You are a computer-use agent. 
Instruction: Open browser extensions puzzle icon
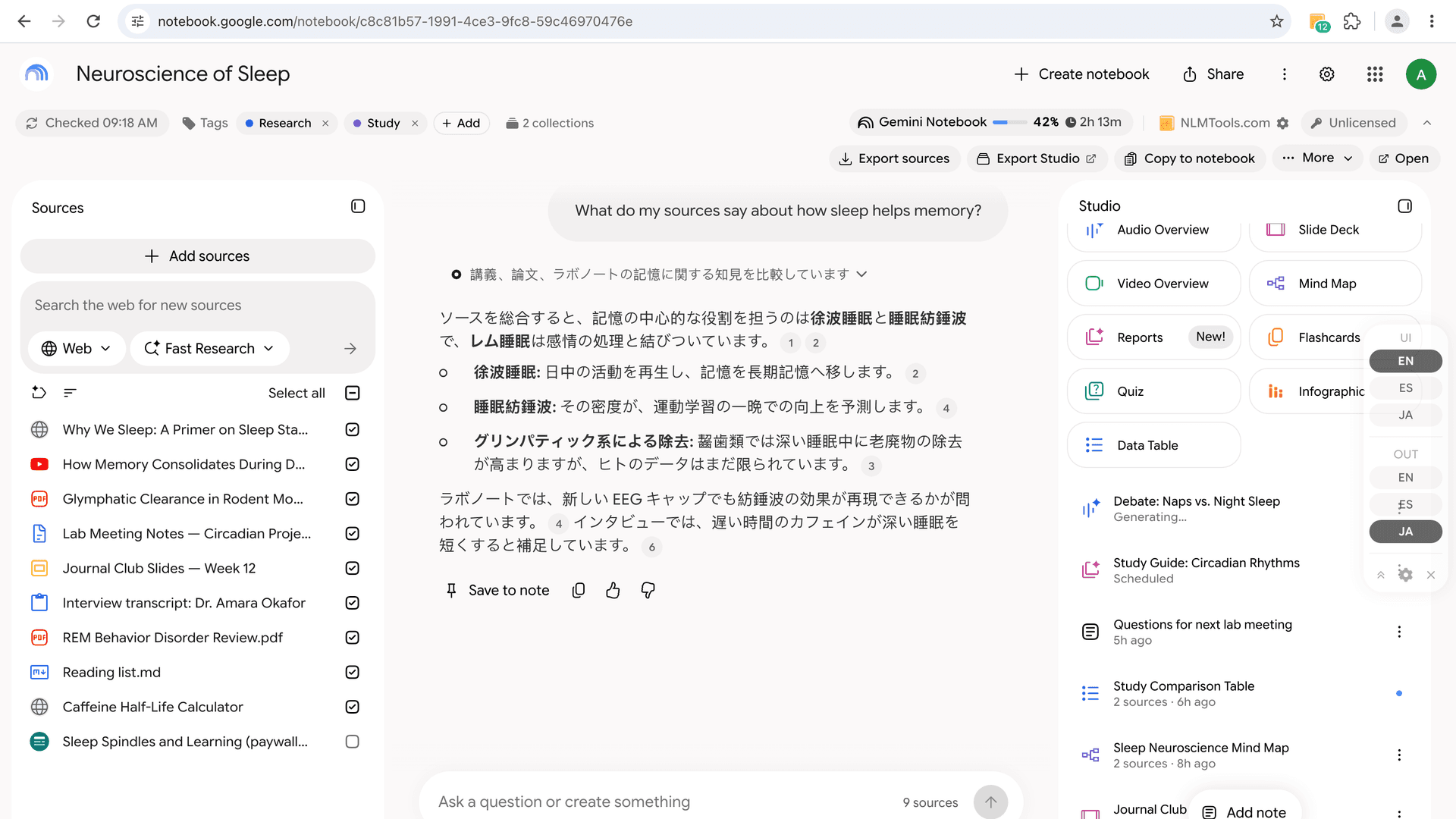(x=1352, y=21)
